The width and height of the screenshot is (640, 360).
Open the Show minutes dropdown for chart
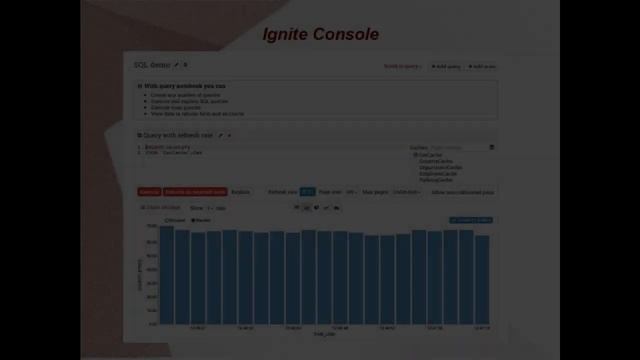click(x=209, y=208)
